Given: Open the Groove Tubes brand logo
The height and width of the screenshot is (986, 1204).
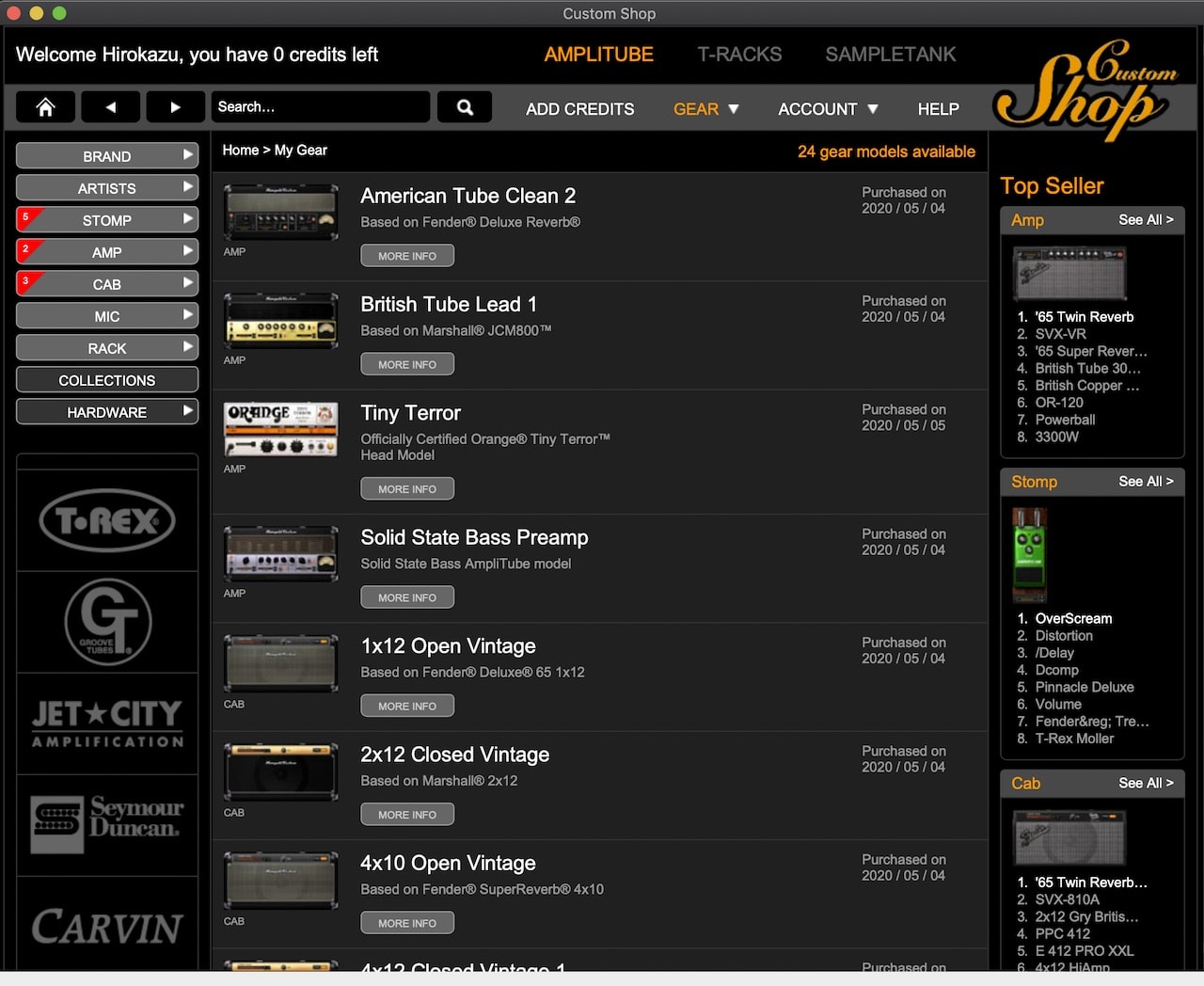Looking at the screenshot, I should click(107, 622).
